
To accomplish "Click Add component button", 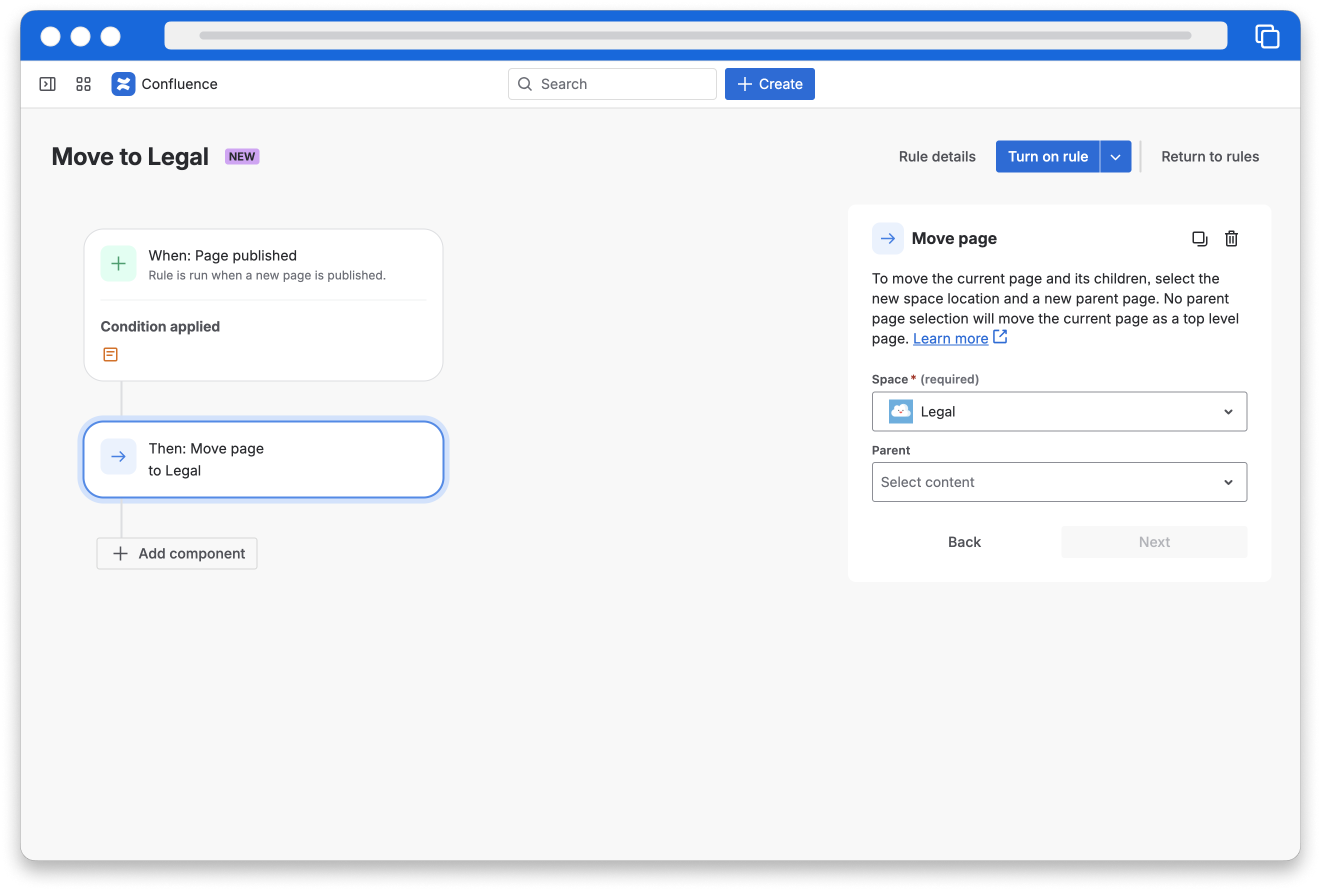I will point(177,554).
